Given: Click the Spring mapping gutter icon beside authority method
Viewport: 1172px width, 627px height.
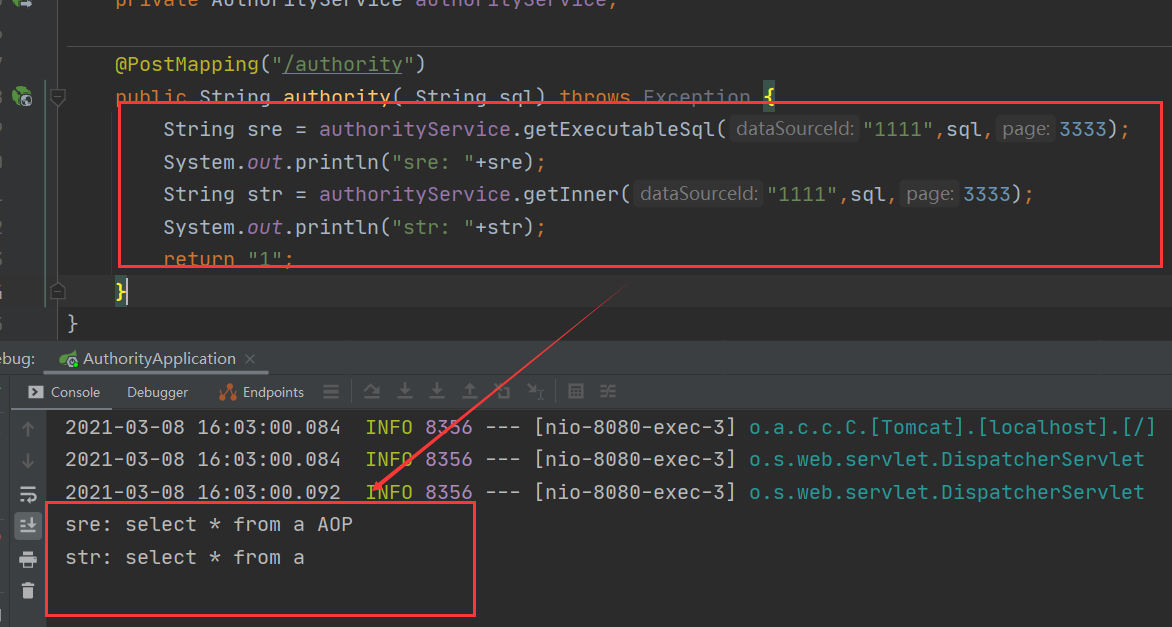Looking at the screenshot, I should pyautogui.click(x=22, y=97).
